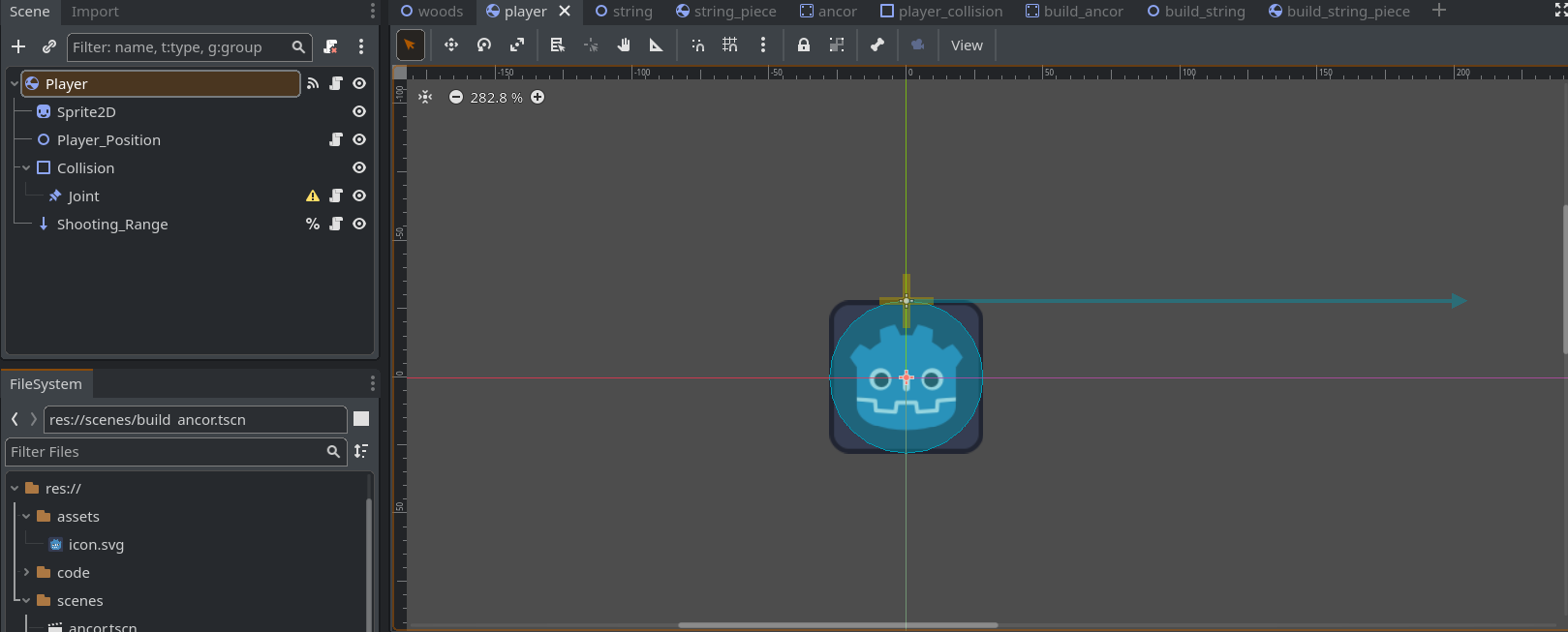Open the script attached to Joint
The height and width of the screenshot is (632, 1568).
(x=336, y=196)
